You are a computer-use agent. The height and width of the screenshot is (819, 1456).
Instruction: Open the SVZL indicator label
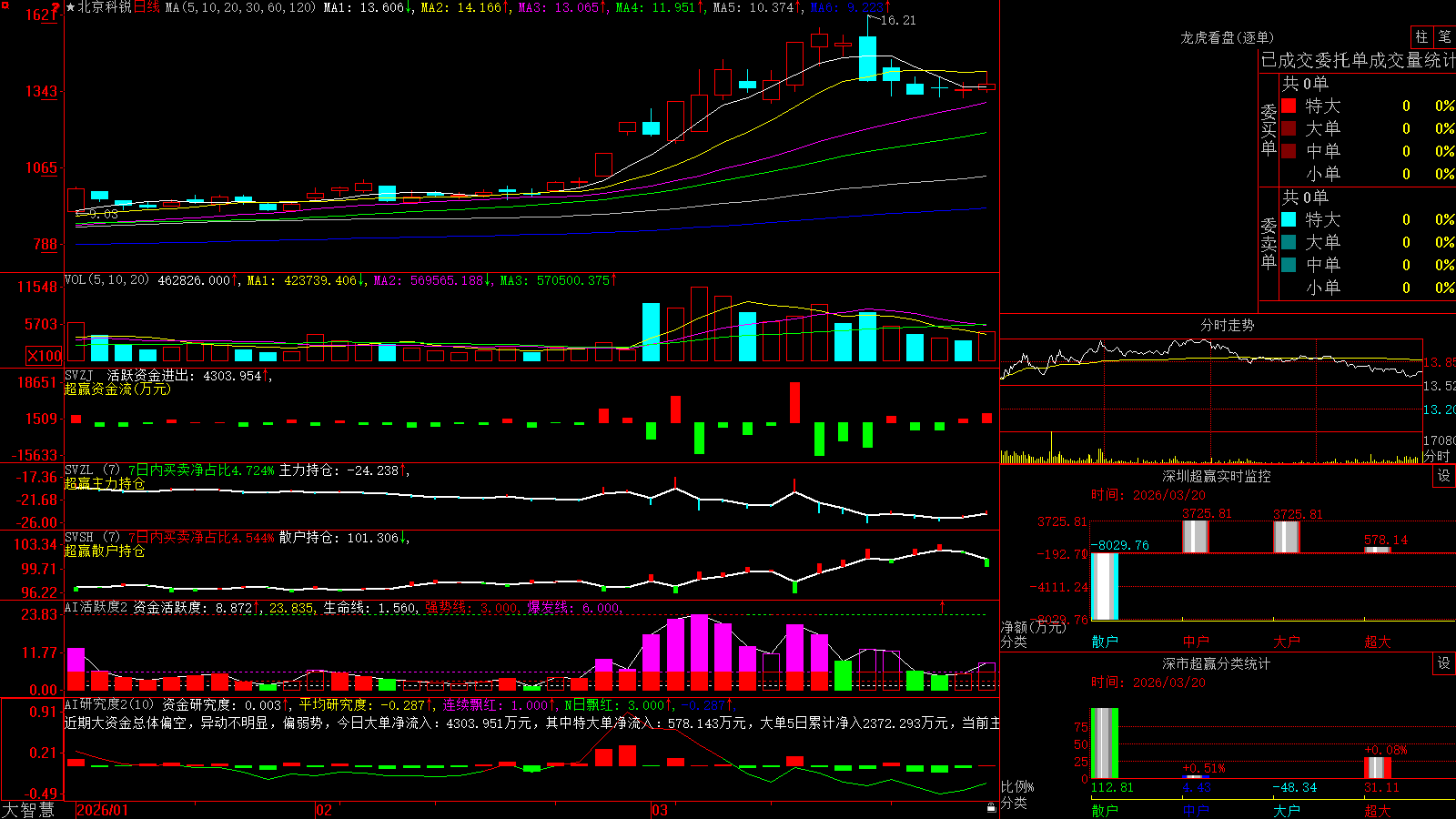79,470
